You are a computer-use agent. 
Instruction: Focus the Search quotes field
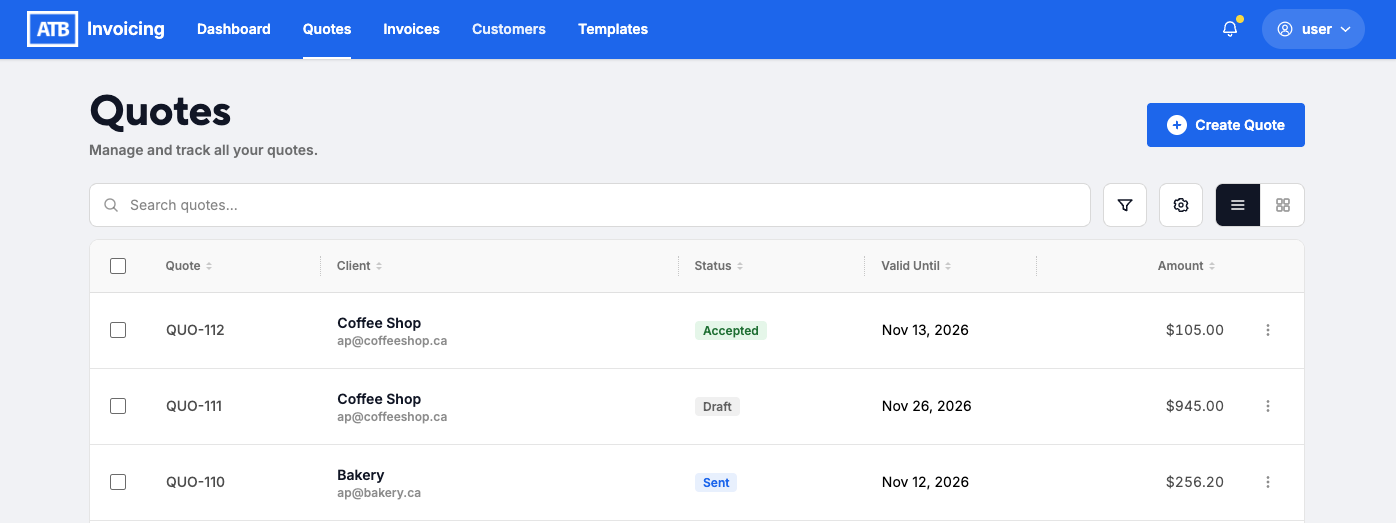[590, 205]
